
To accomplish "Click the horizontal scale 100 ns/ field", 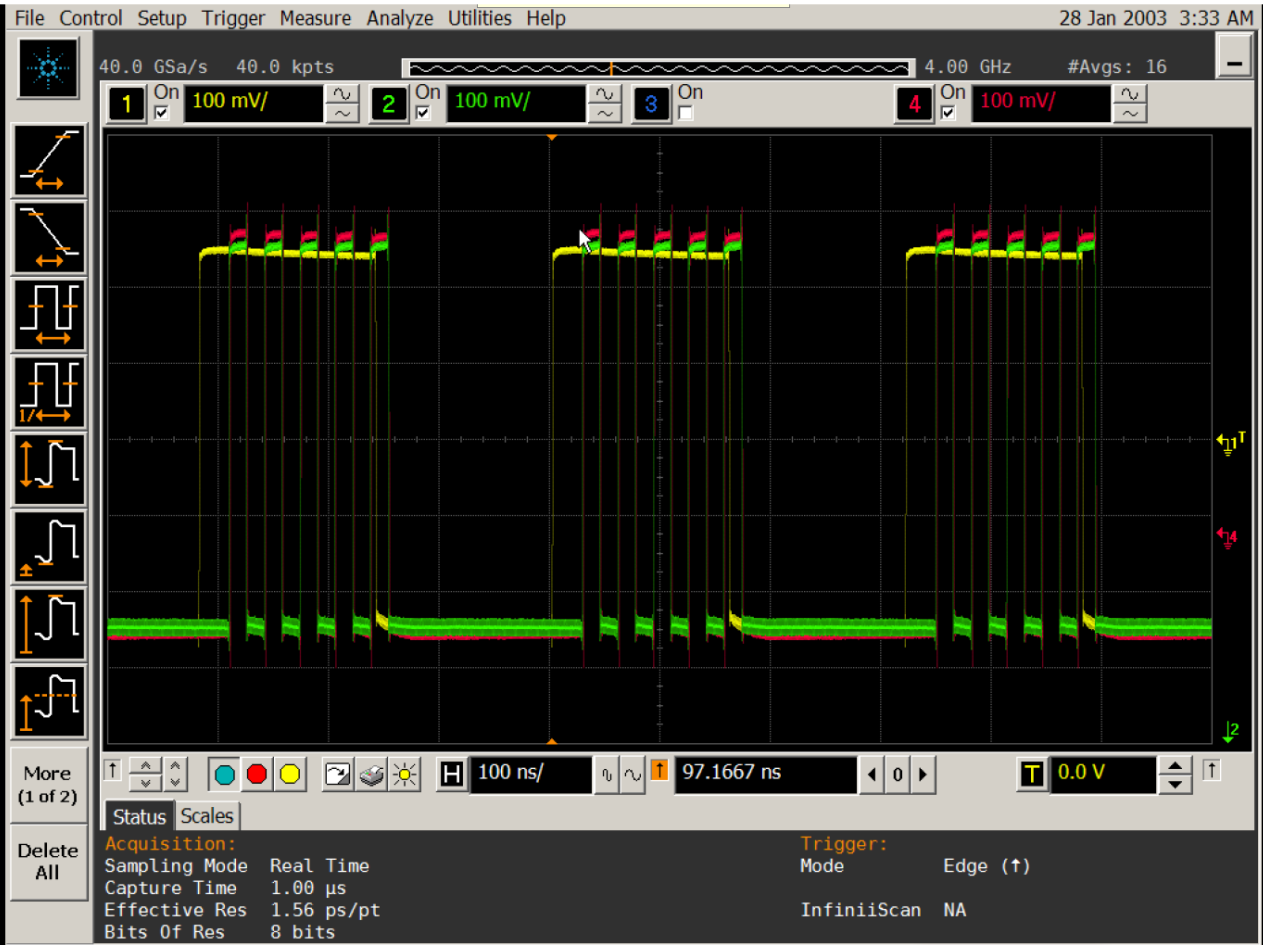I will 529,773.
